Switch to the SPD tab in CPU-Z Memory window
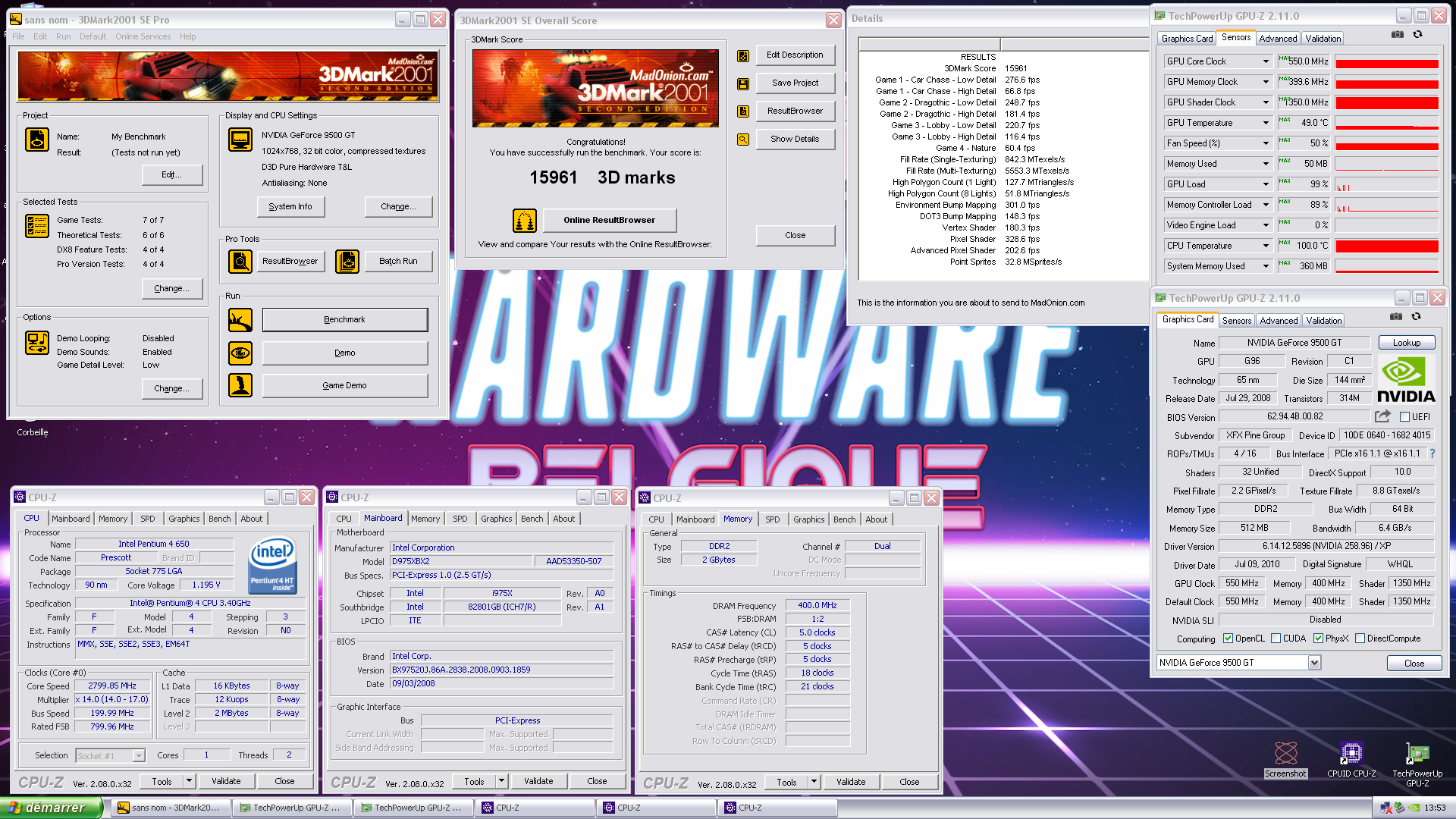The height and width of the screenshot is (819, 1456). click(x=772, y=519)
